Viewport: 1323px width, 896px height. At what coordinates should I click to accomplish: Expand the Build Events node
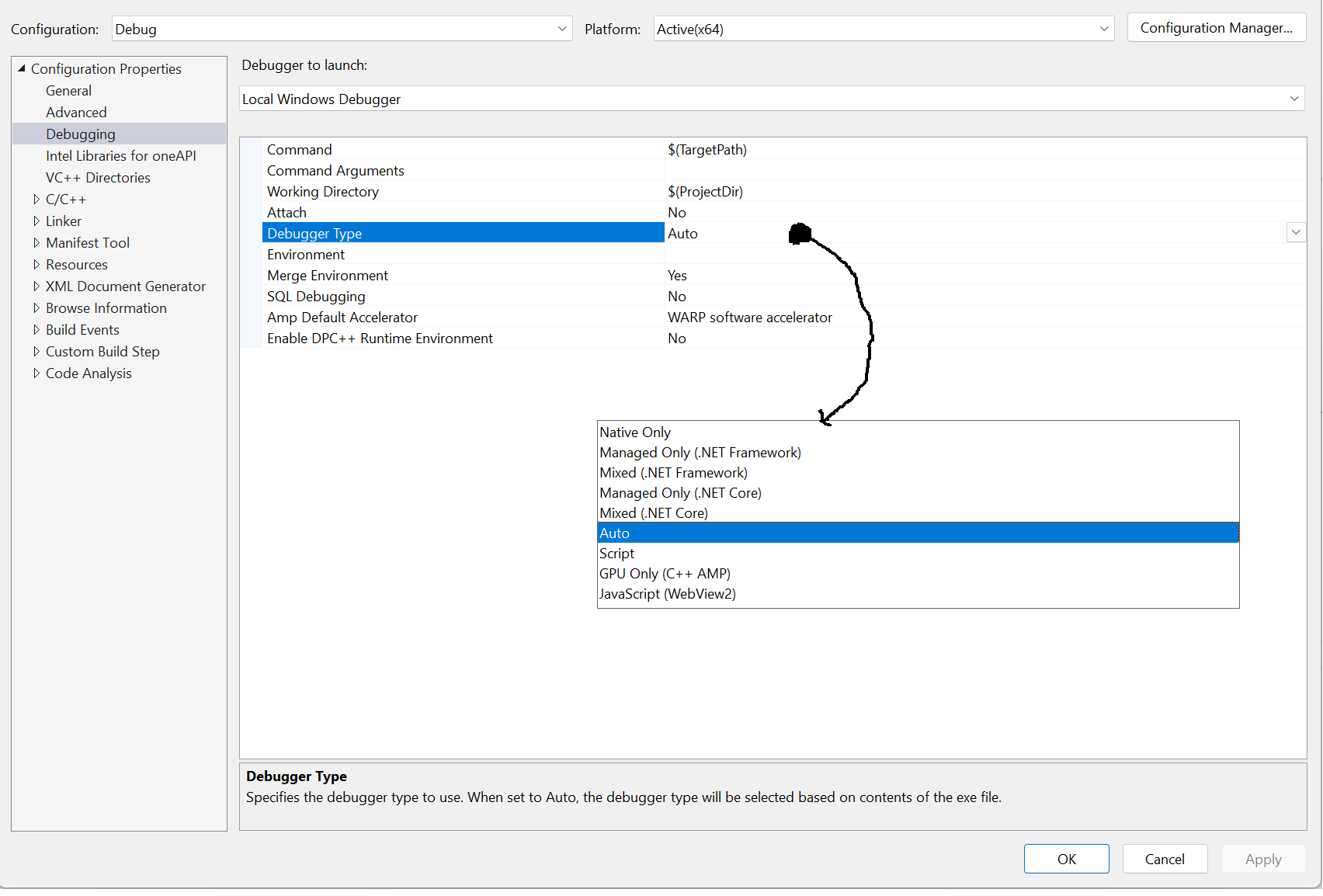tap(36, 330)
